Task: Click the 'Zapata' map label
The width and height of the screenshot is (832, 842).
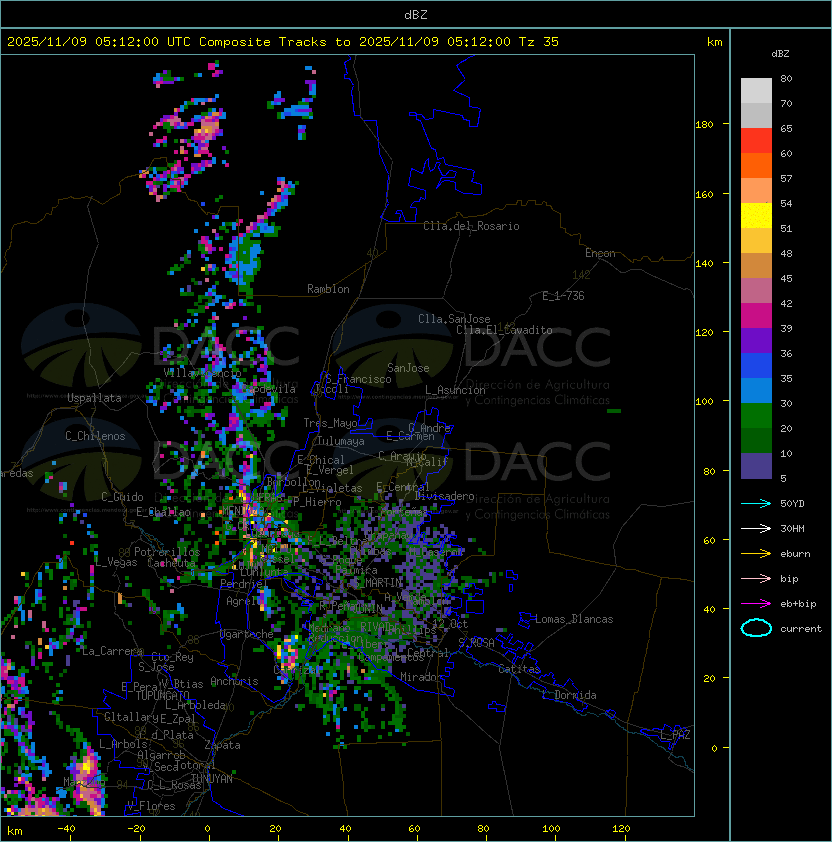Action: coord(222,745)
